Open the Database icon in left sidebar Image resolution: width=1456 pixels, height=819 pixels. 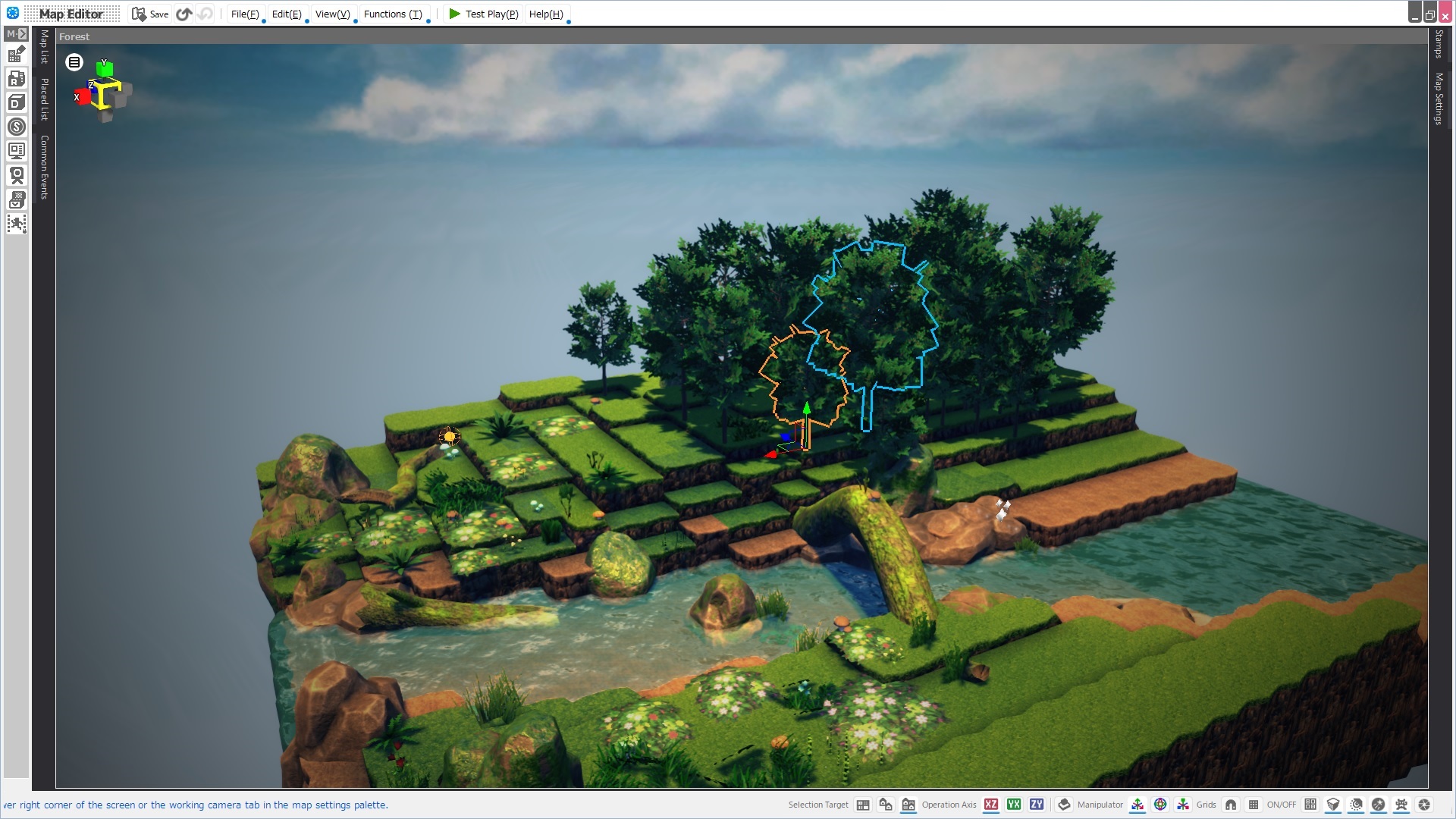click(x=17, y=102)
